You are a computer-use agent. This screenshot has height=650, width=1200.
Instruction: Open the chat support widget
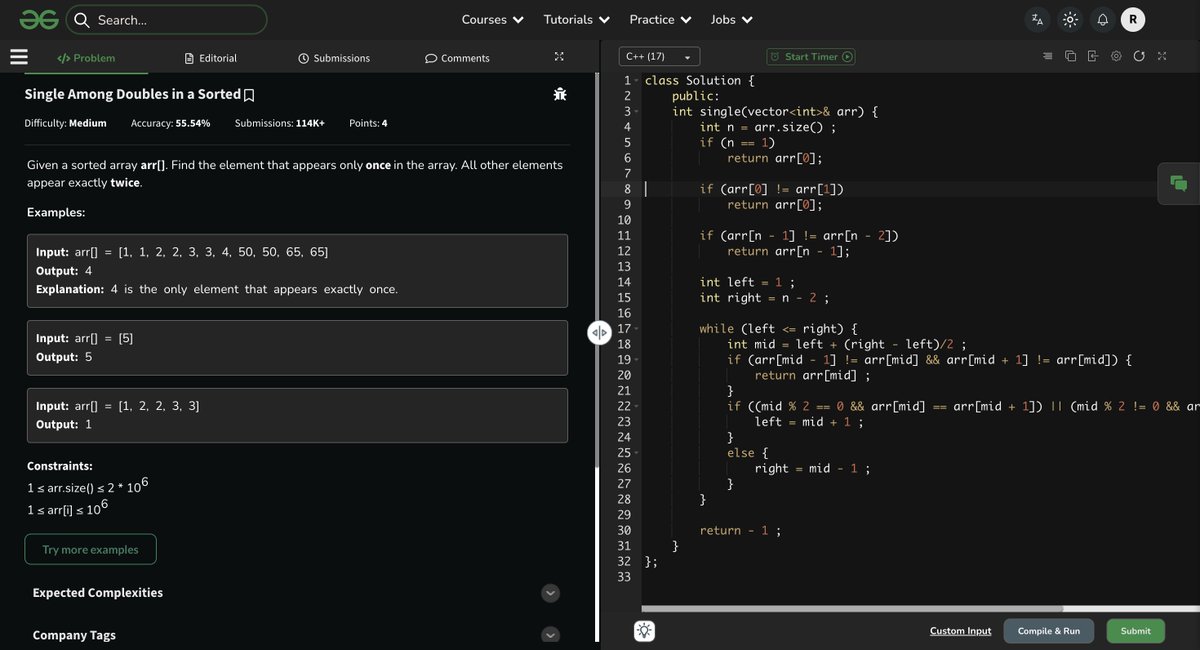1178,183
